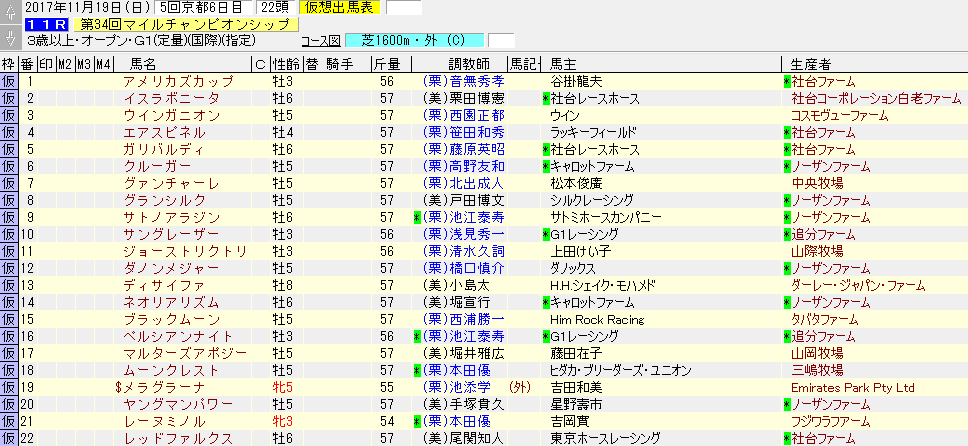
Task: Click the up arrow navigation icon
Action: point(9,12)
